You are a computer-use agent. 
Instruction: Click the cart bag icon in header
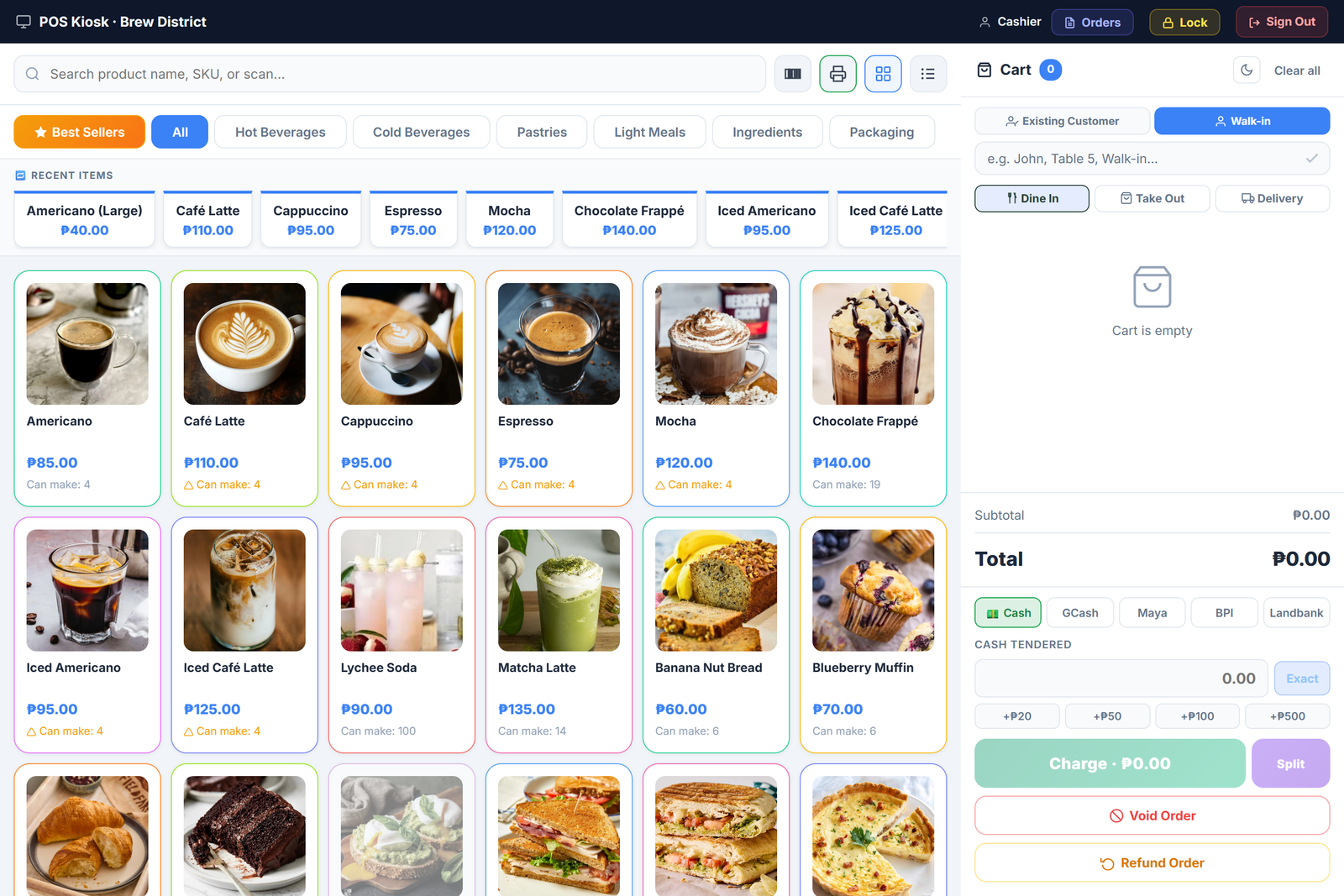(x=984, y=70)
